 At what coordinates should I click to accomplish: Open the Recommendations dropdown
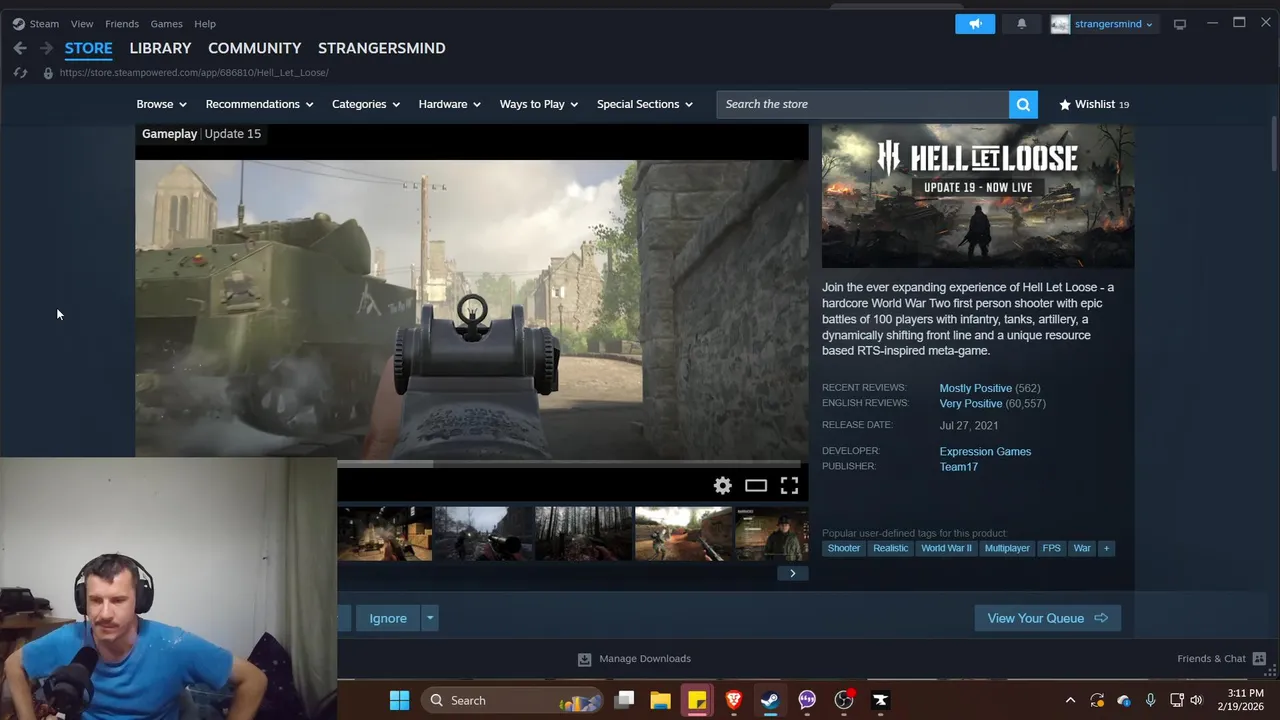[x=259, y=104]
